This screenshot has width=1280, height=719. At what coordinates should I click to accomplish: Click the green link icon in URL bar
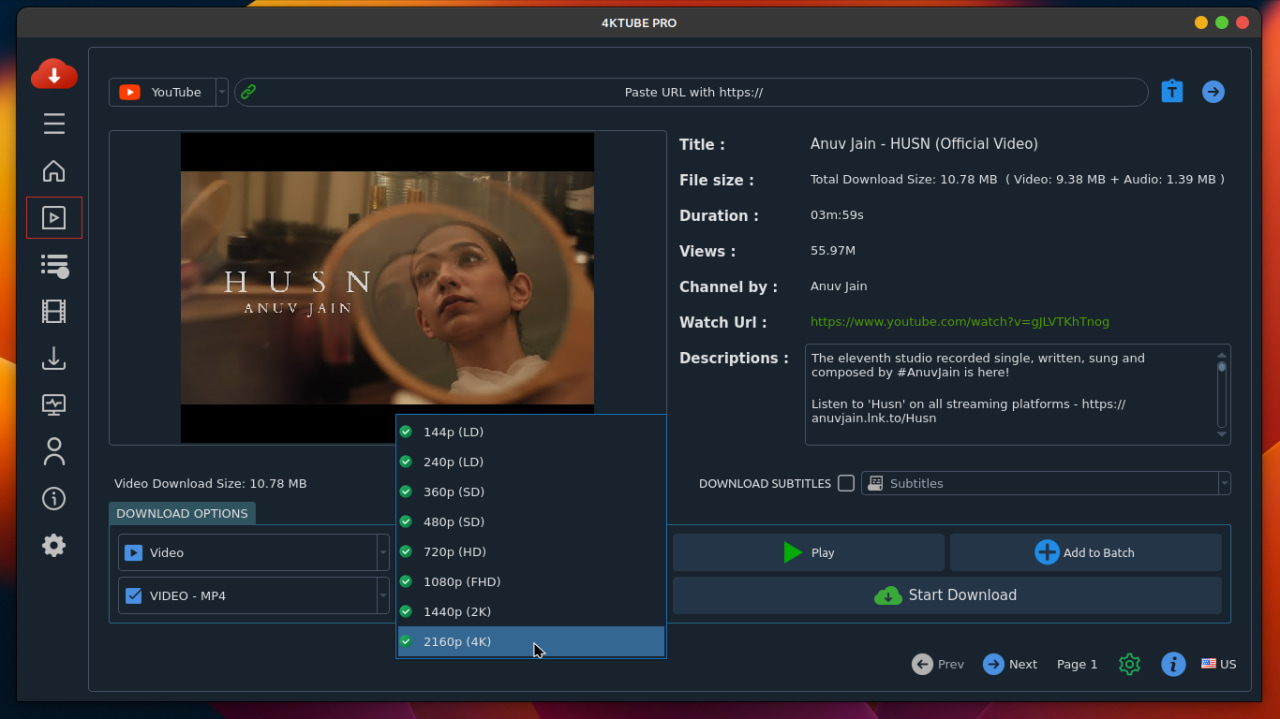(x=248, y=92)
